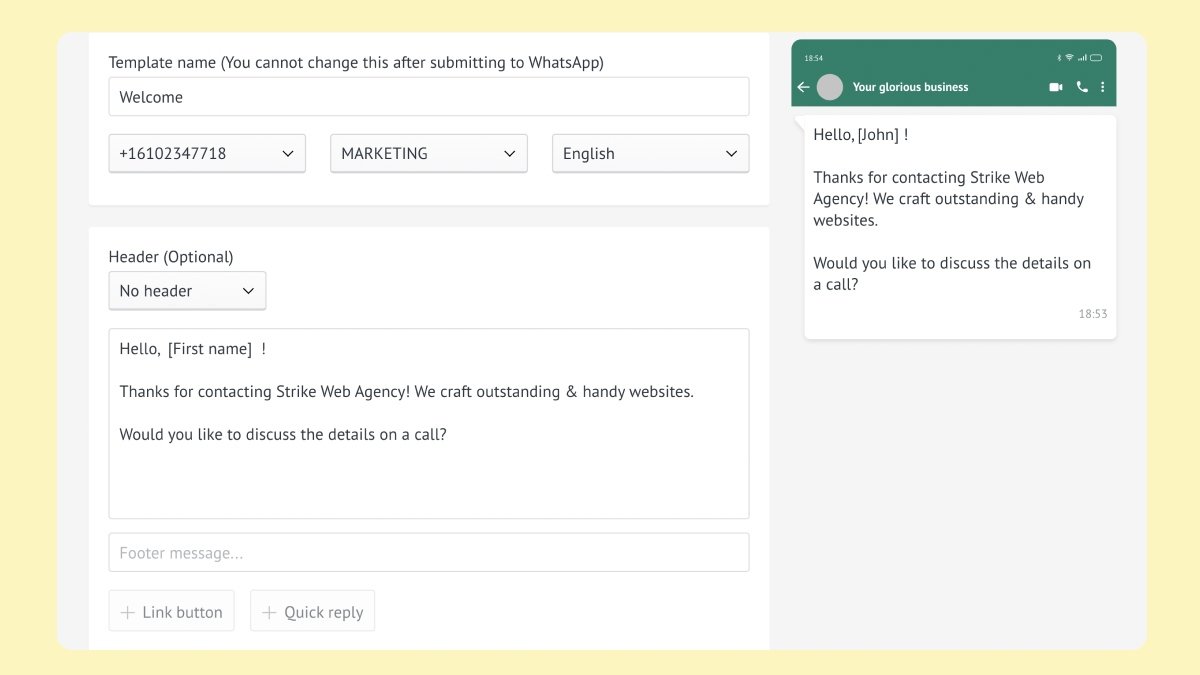Click the 18:53 timestamp on the message

(1093, 313)
